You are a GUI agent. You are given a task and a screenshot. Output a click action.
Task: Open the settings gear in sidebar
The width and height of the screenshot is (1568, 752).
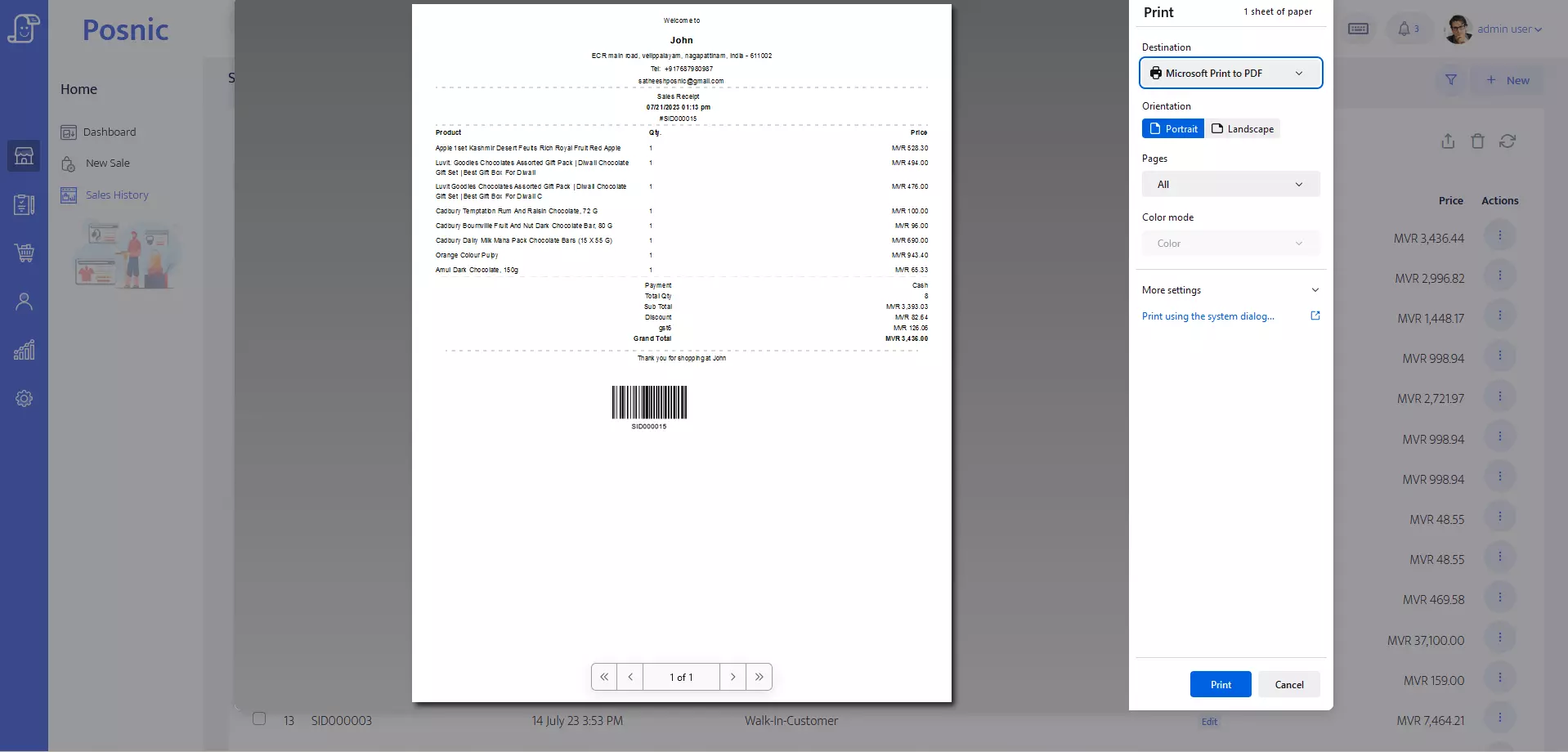pyautogui.click(x=24, y=399)
